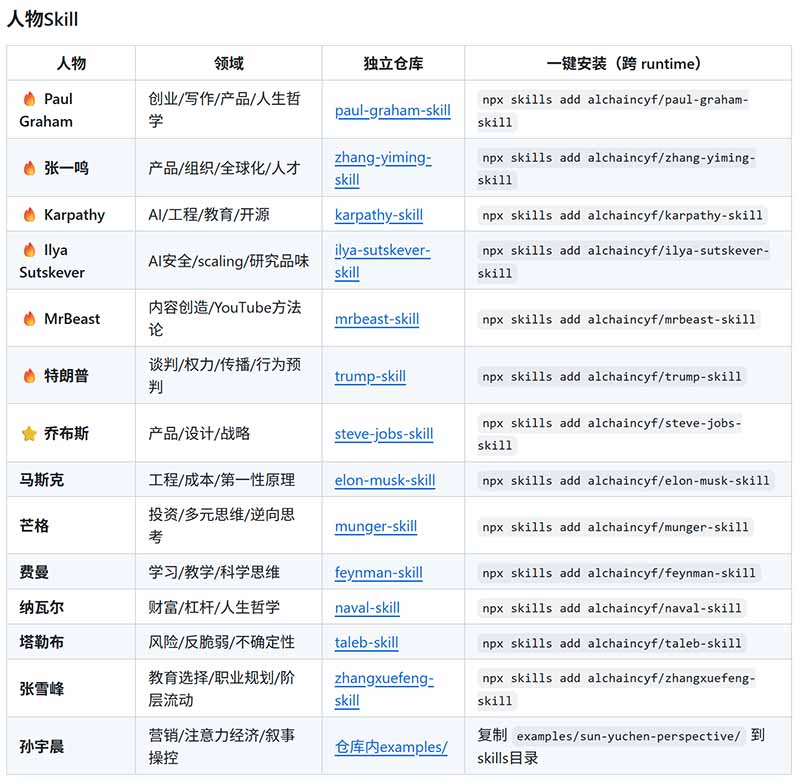
Task: Click the naval-skill npx install command
Action: click(x=611, y=608)
